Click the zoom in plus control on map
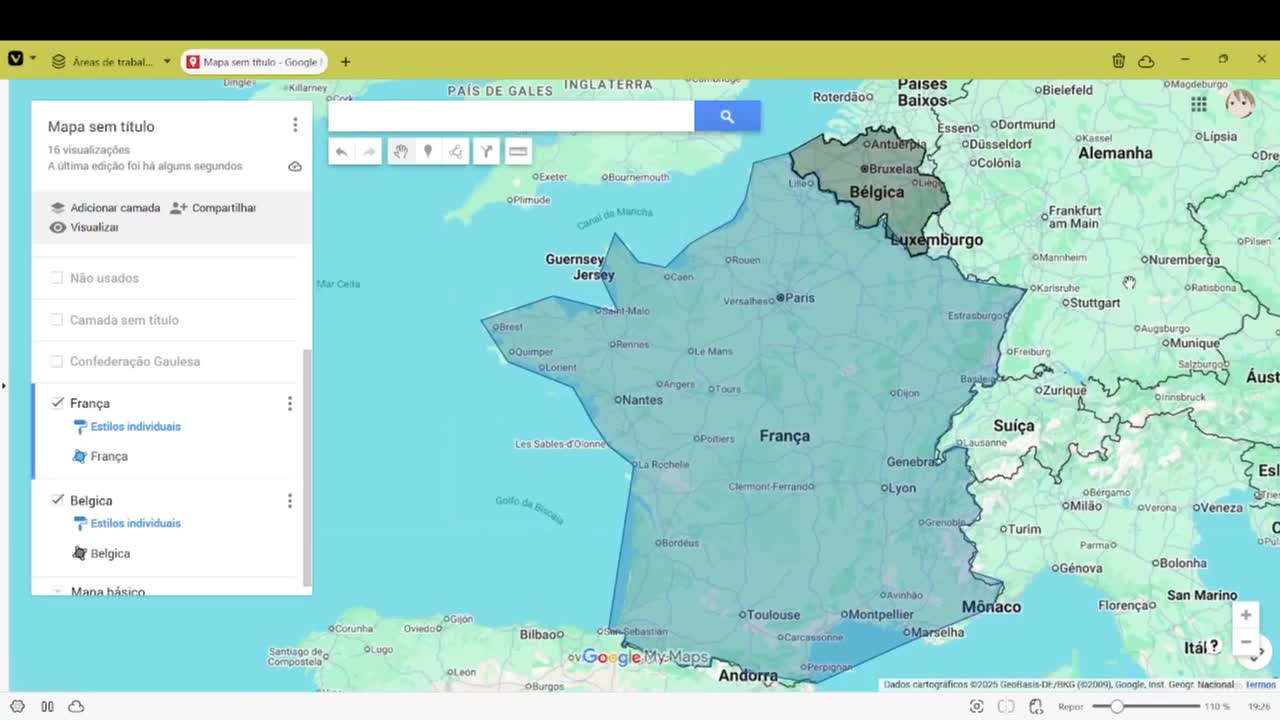The image size is (1280, 720). [1245, 614]
